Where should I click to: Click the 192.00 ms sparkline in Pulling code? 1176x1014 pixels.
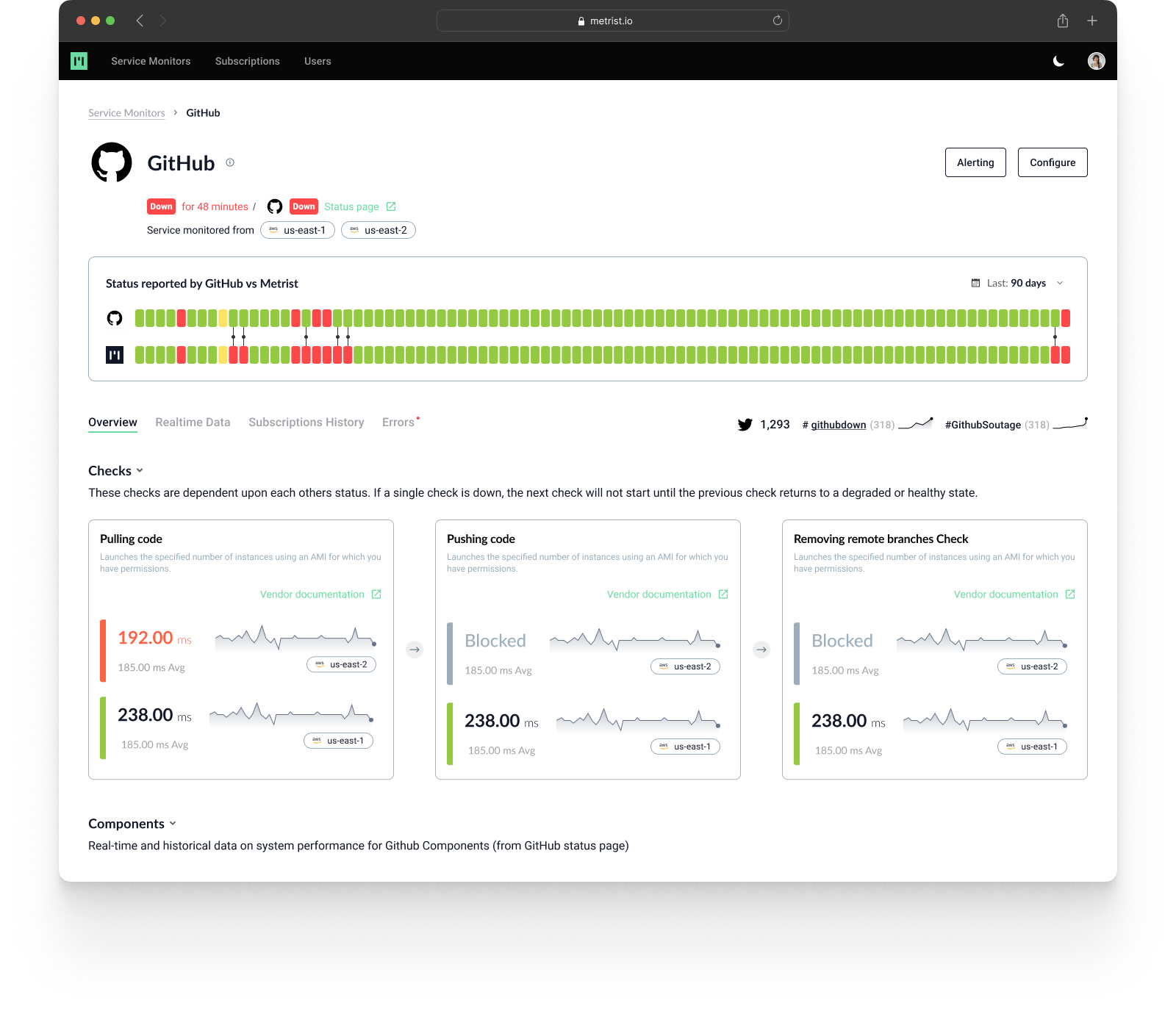pyautogui.click(x=295, y=638)
